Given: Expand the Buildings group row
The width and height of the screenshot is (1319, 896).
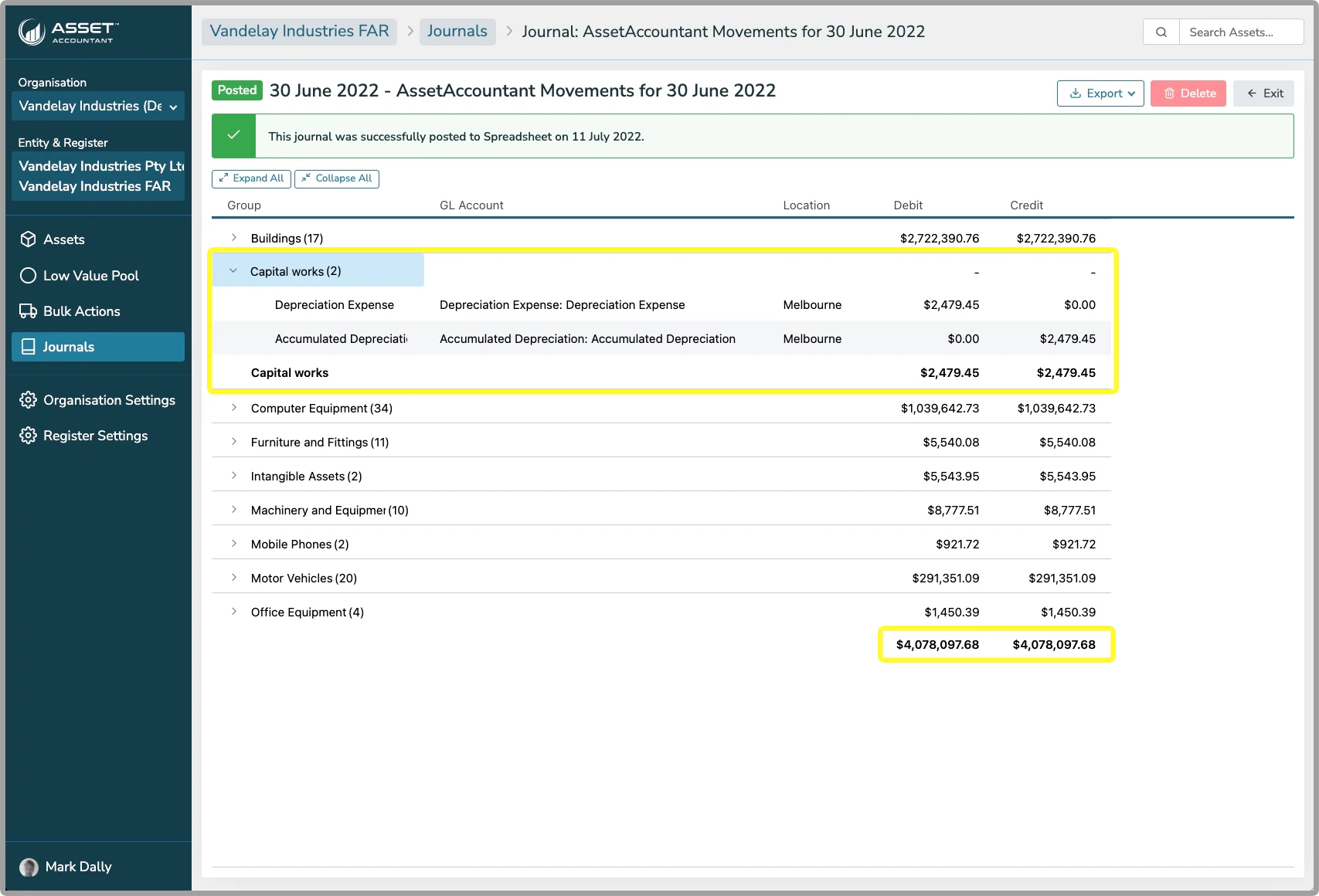Looking at the screenshot, I should point(233,238).
